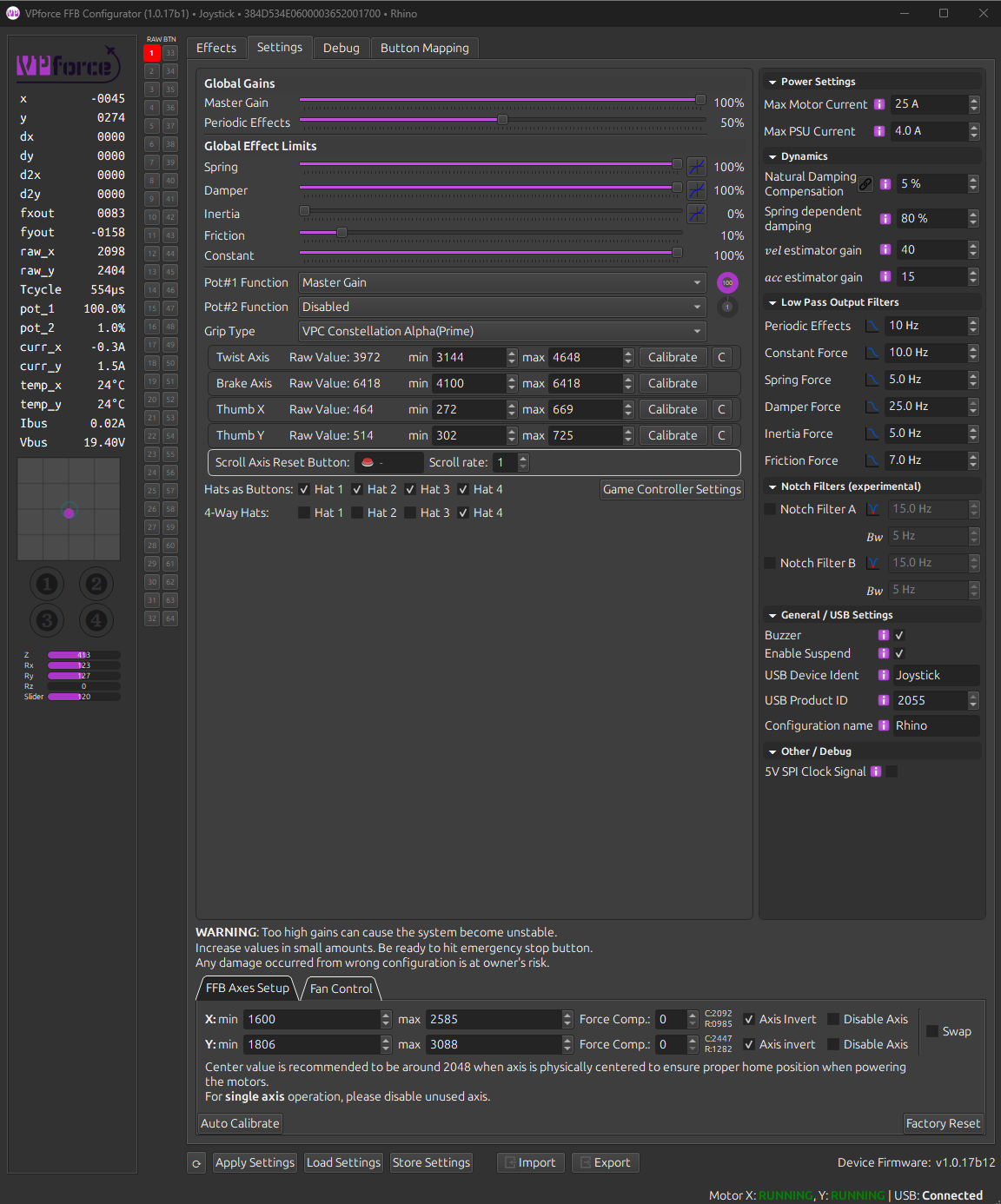Click the notch curve icon for Notch Filter A
Screen dimensions: 1001x1204
pos(872,509)
